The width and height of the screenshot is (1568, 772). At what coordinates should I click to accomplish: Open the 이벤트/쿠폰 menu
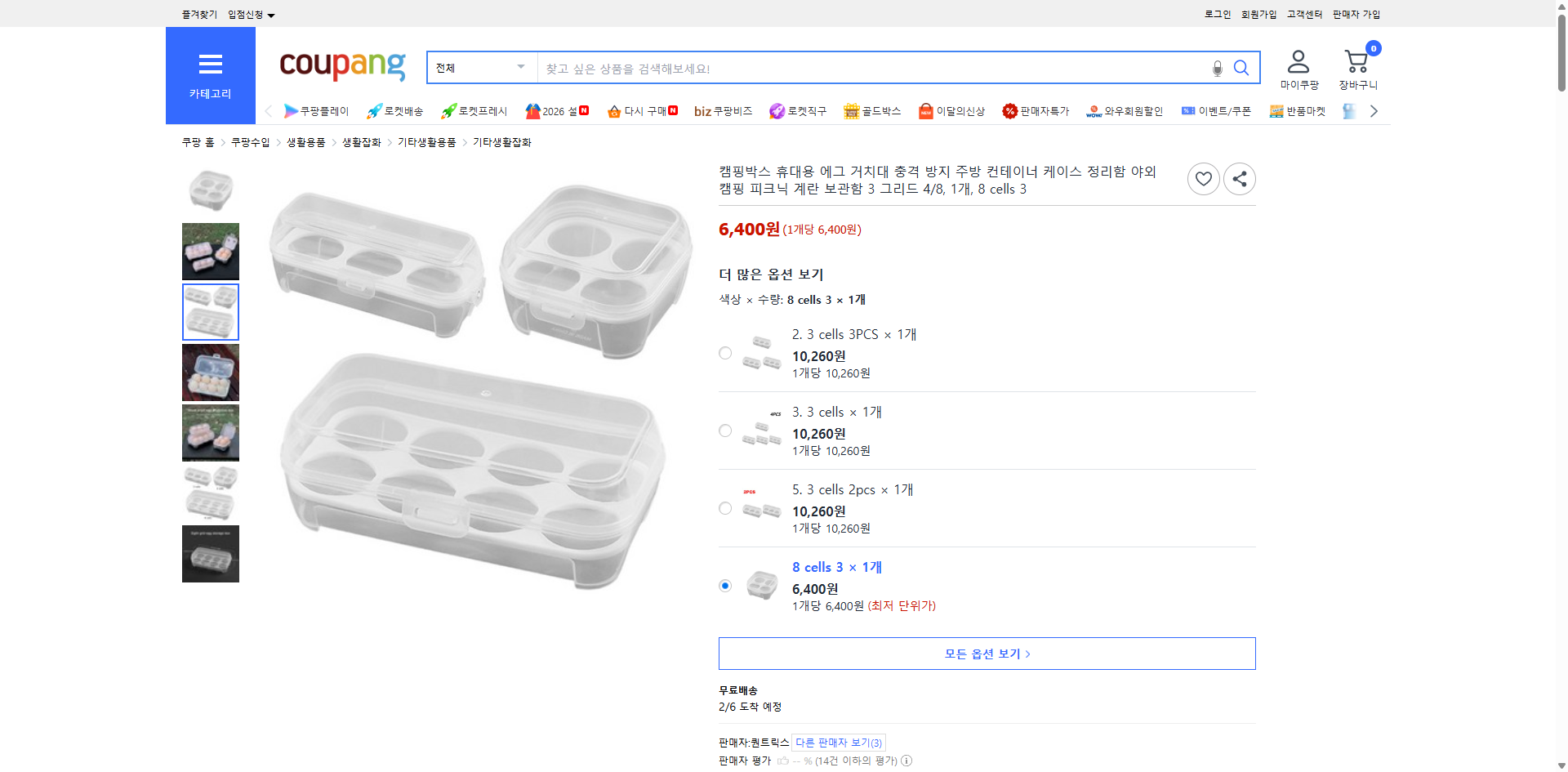(x=1216, y=110)
